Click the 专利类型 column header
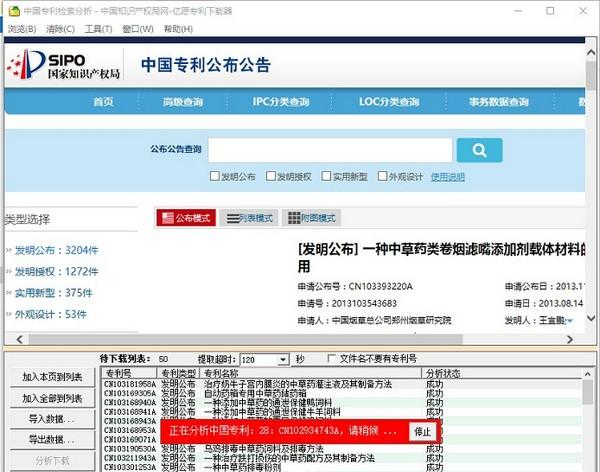 178,373
